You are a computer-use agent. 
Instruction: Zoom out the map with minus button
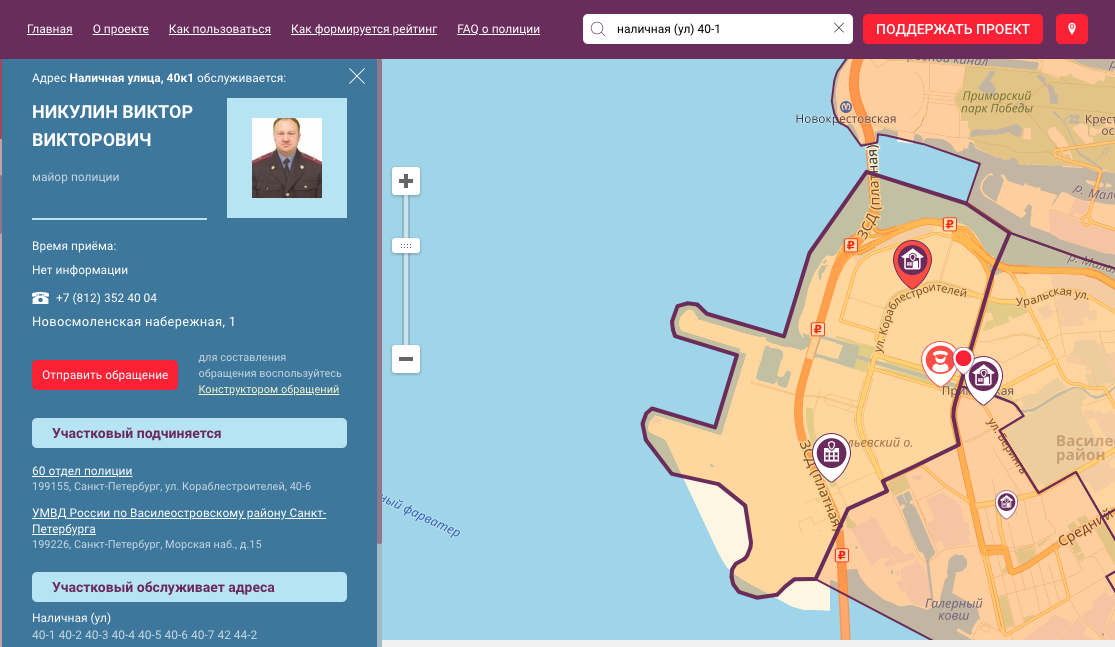(406, 358)
